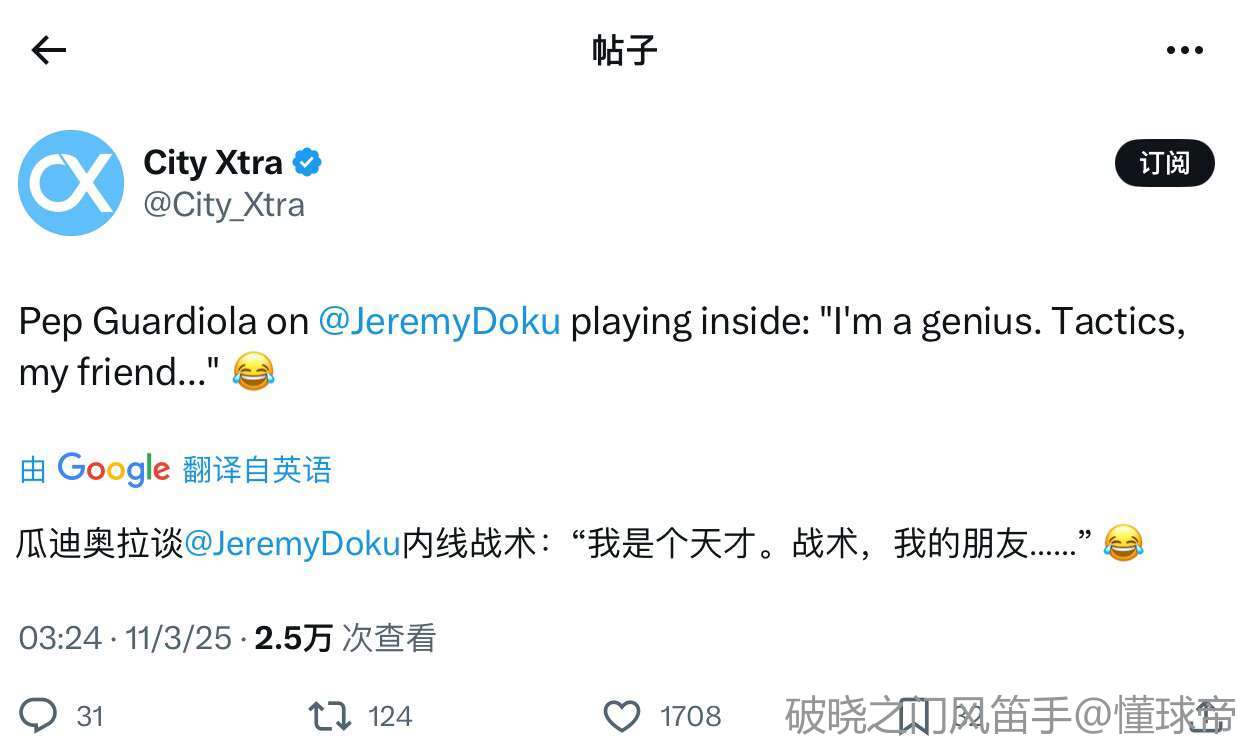
Task: Click the Google logo in translation note
Action: pos(113,469)
